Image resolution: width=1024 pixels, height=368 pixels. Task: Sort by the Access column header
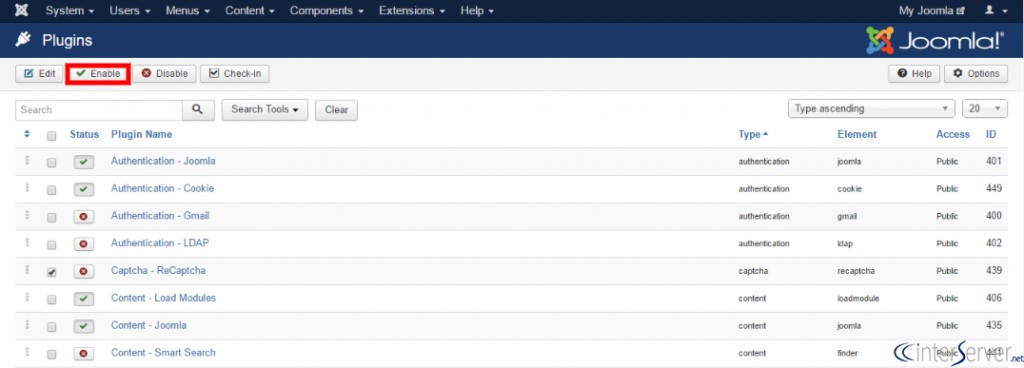pos(953,134)
